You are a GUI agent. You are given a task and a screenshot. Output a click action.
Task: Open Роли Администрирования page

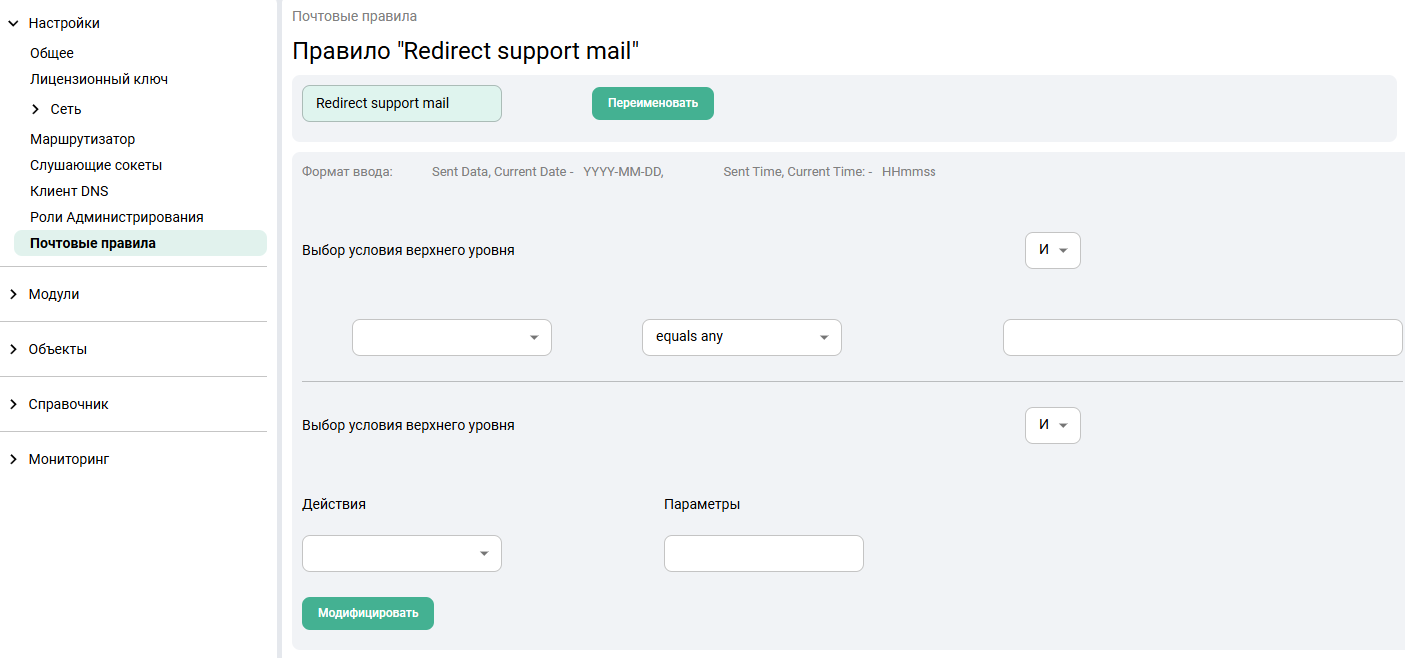(x=117, y=217)
